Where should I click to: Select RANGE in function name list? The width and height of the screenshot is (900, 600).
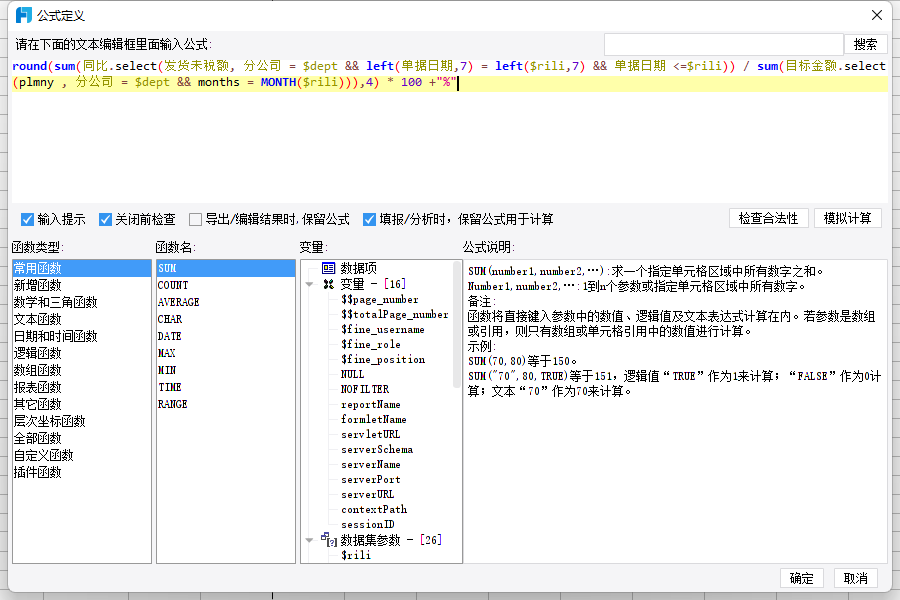tap(226, 404)
